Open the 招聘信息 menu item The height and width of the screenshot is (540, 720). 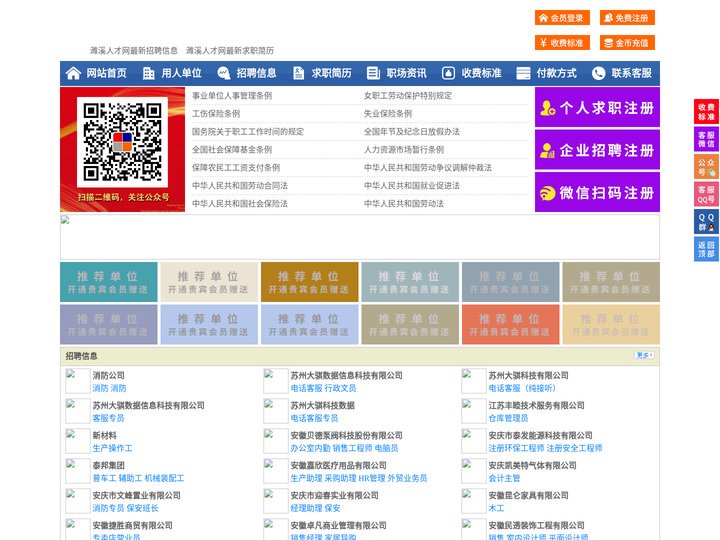256,73
